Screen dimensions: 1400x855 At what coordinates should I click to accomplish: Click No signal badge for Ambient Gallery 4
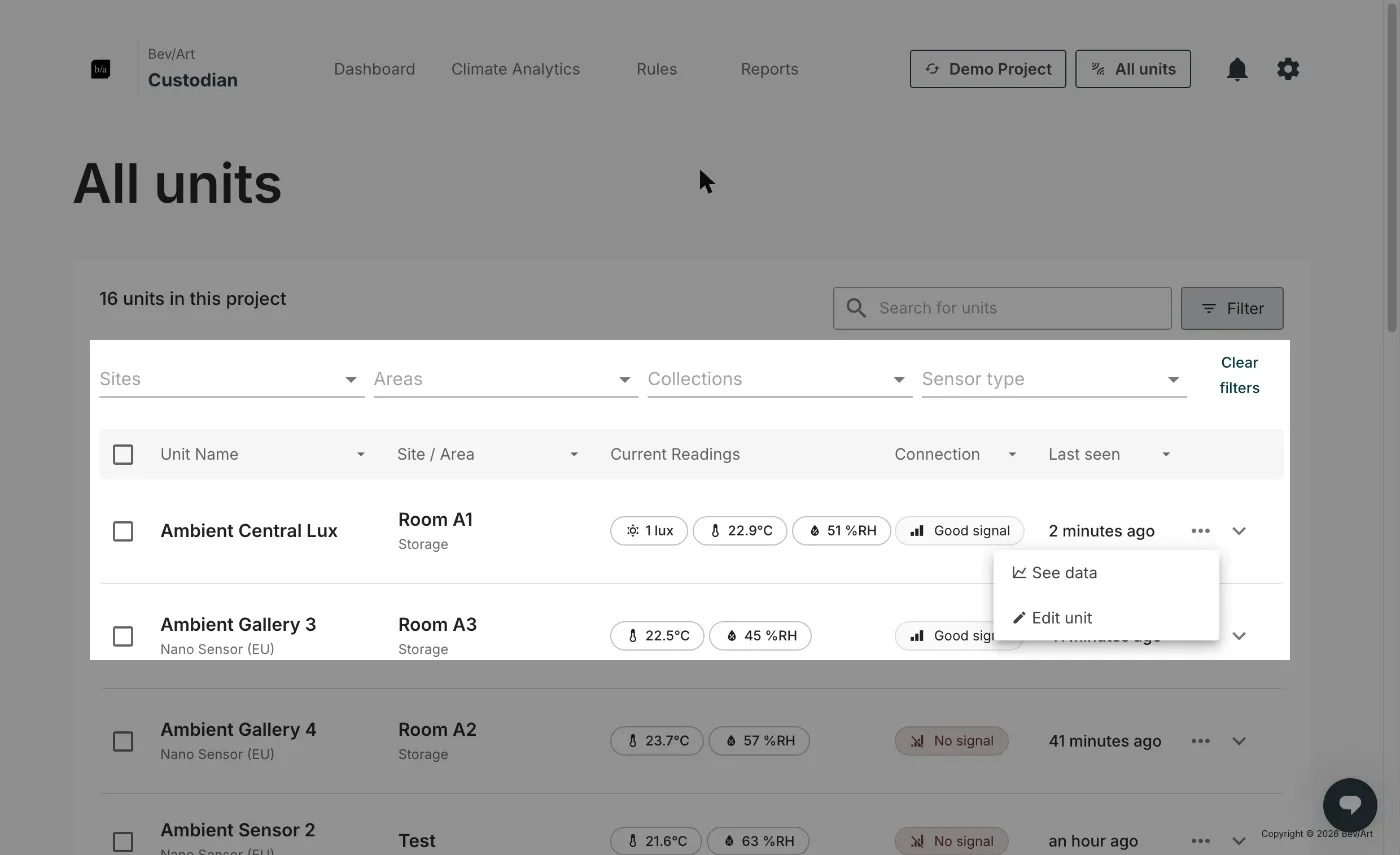click(951, 741)
